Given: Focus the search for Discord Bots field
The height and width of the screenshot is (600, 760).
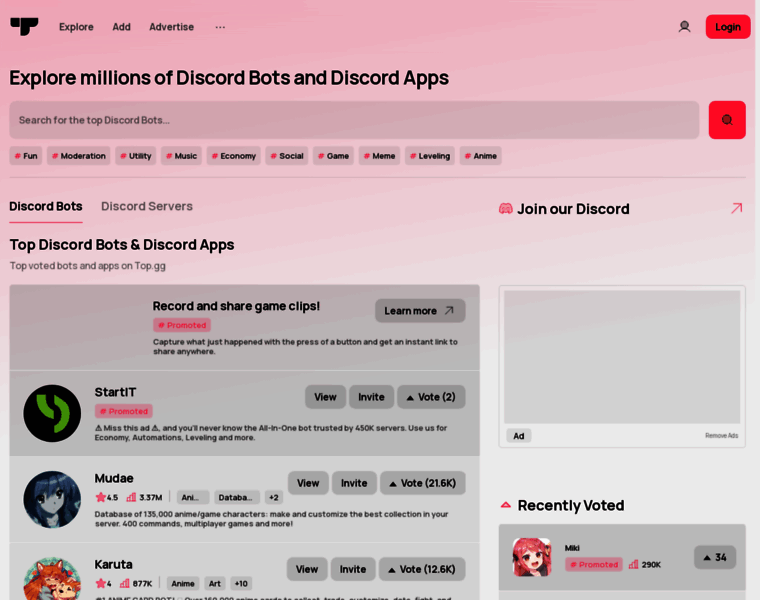Looking at the screenshot, I should (354, 120).
